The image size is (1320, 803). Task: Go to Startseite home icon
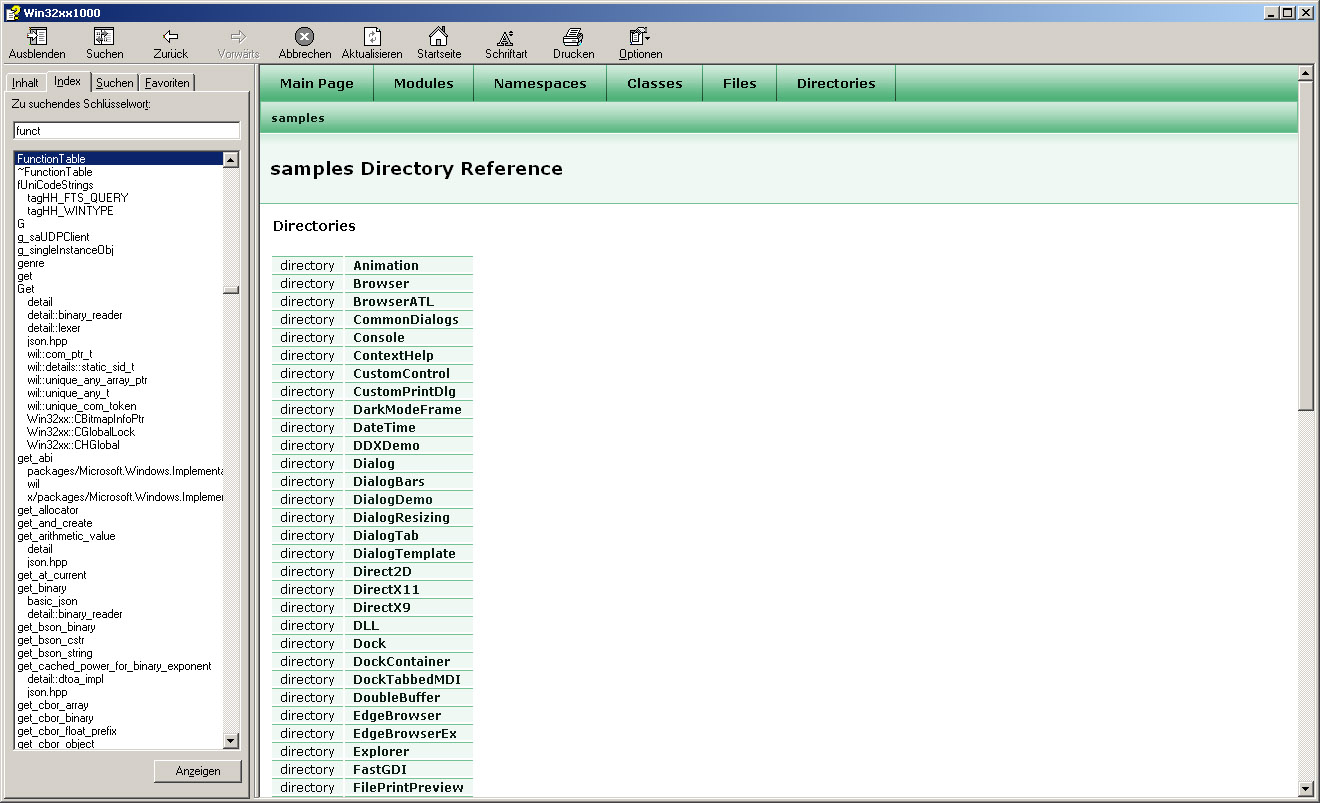438,37
